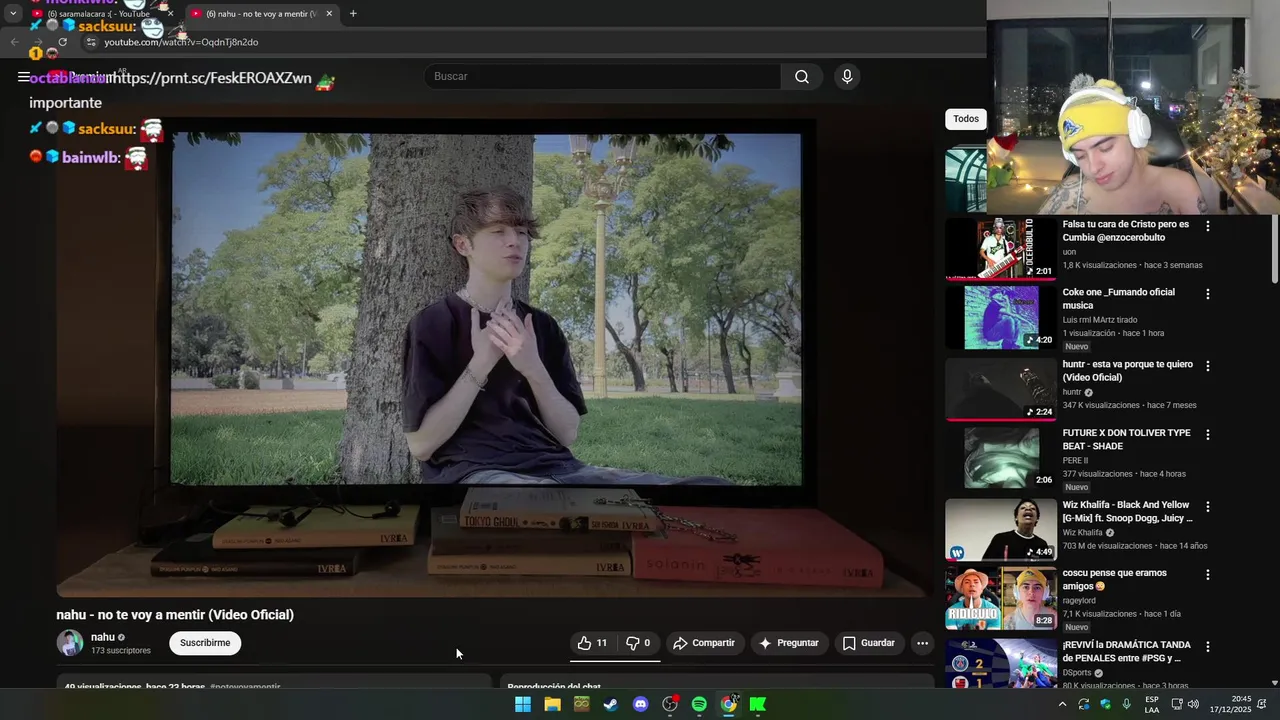Click the search magnifier button
Image resolution: width=1280 pixels, height=720 pixels.
802,77
